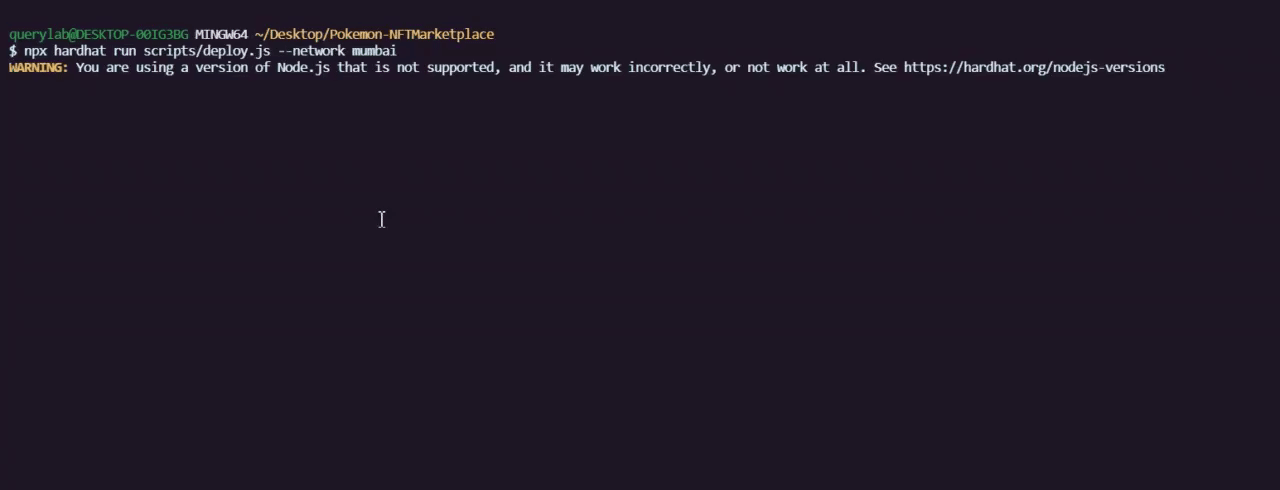The image size is (1280, 490).
Task: Click the --network flag text
Action: click(311, 50)
